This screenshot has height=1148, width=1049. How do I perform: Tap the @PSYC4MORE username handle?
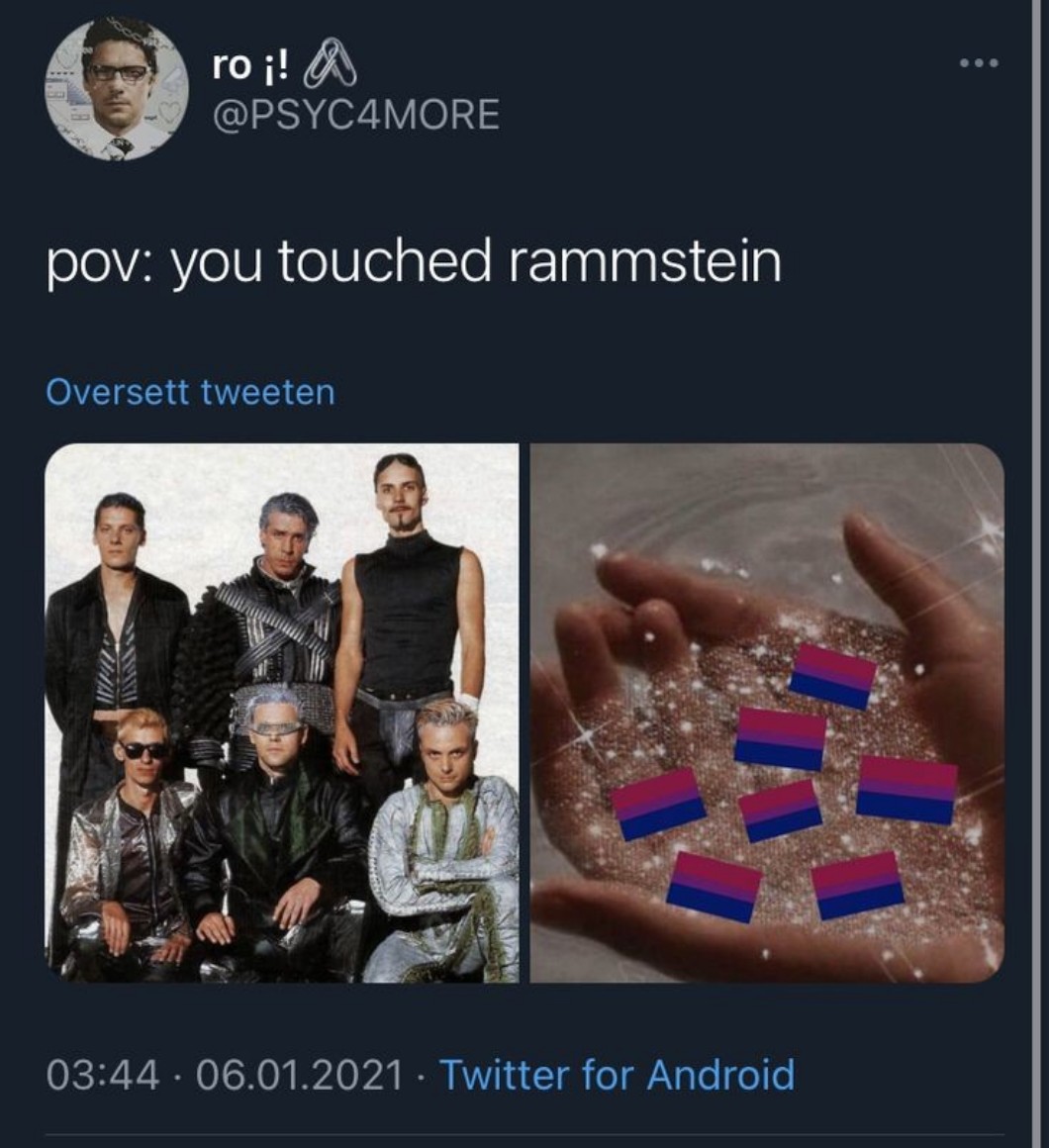click(355, 115)
